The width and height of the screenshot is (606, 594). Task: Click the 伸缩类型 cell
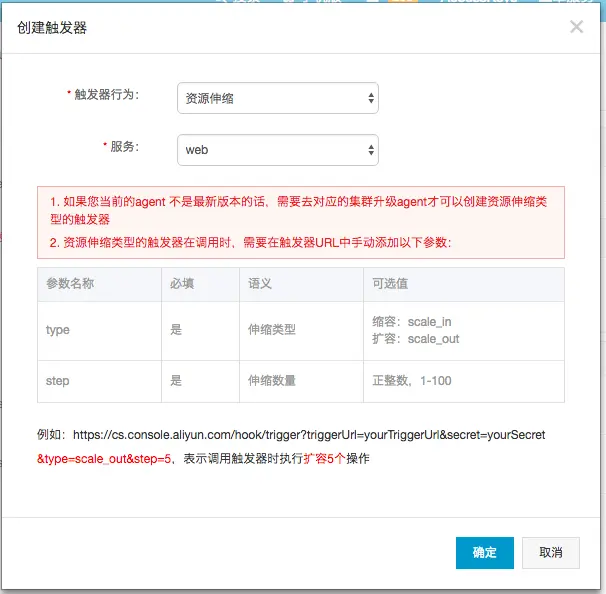click(301, 330)
